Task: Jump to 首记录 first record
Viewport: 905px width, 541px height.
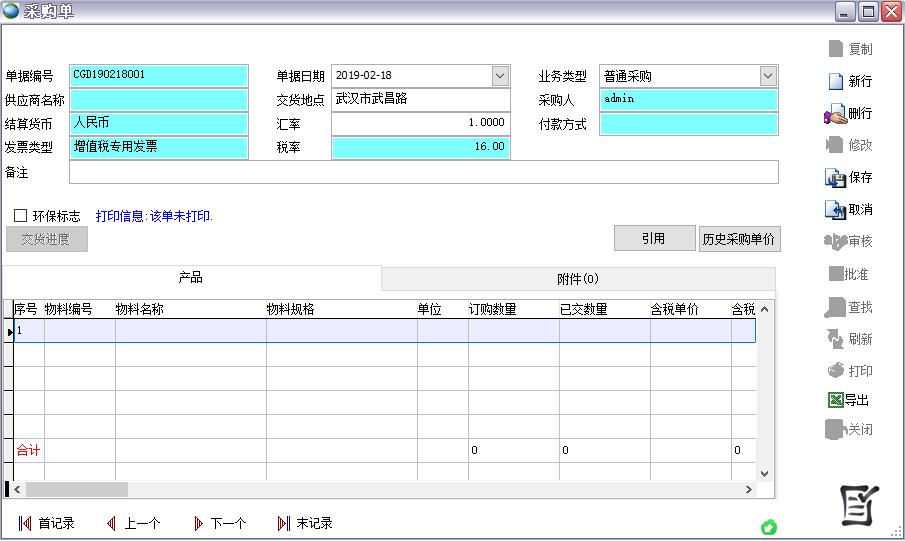Action: tap(25, 523)
